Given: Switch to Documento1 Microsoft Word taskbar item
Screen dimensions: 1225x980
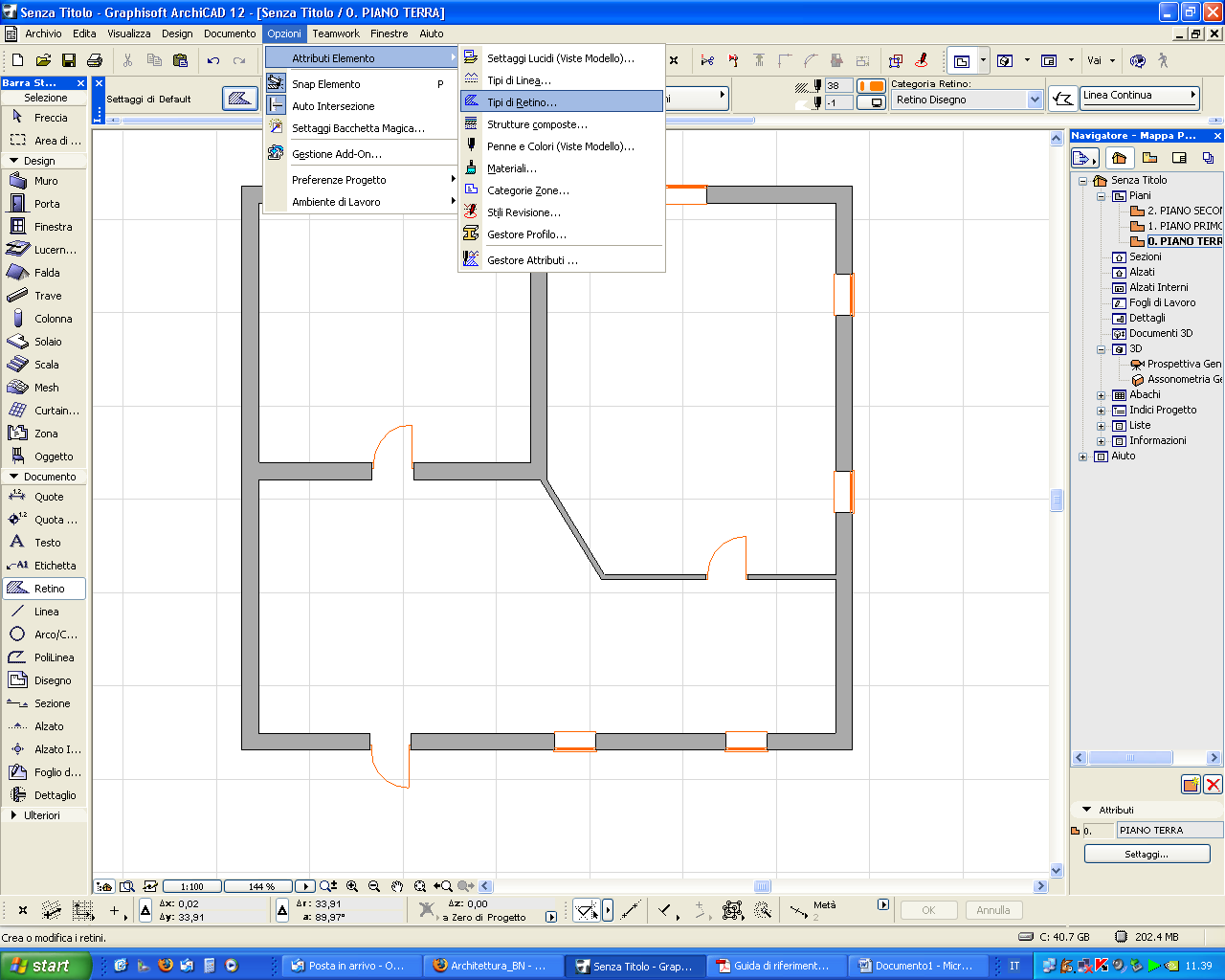Looking at the screenshot, I should (917, 966).
